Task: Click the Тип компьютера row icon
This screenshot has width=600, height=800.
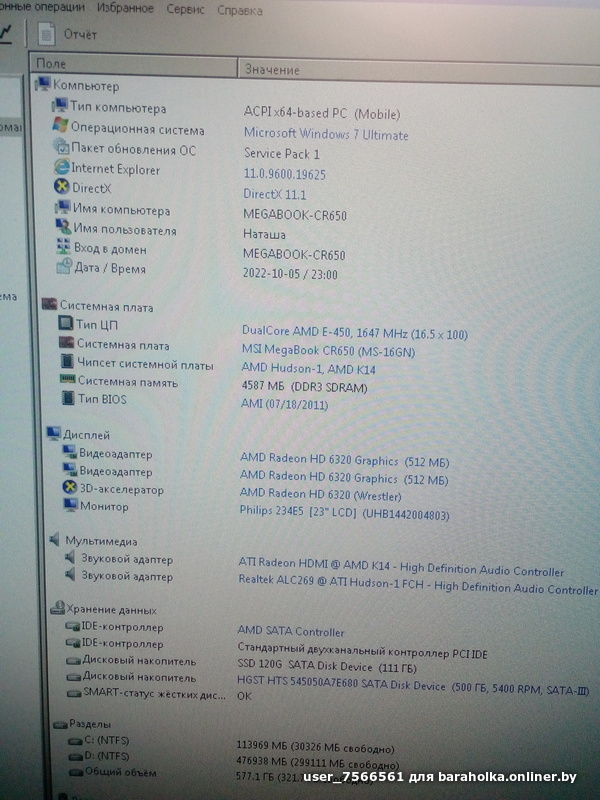Action: coord(60,106)
